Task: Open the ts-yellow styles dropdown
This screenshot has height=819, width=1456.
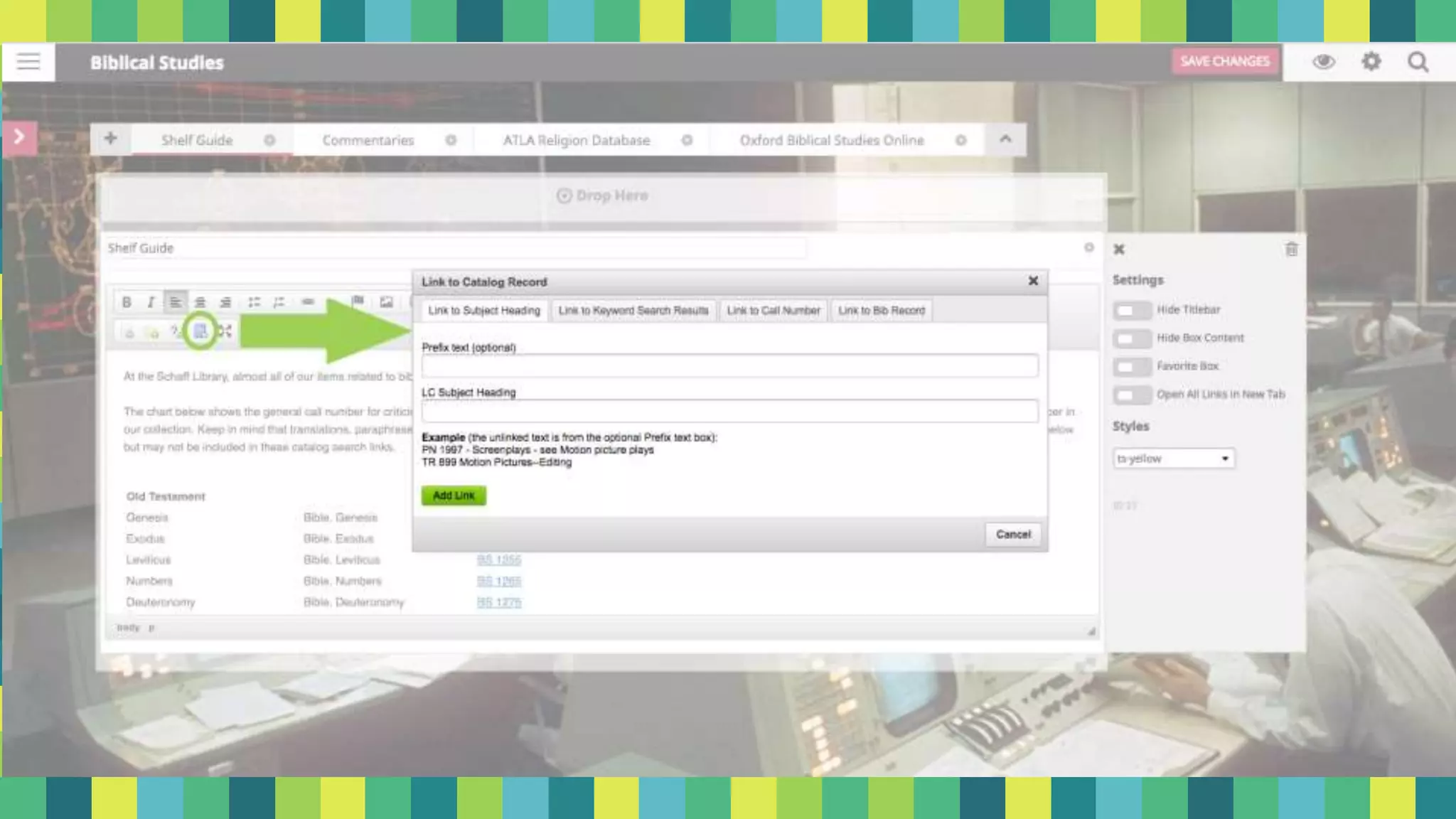Action: 1173,459
